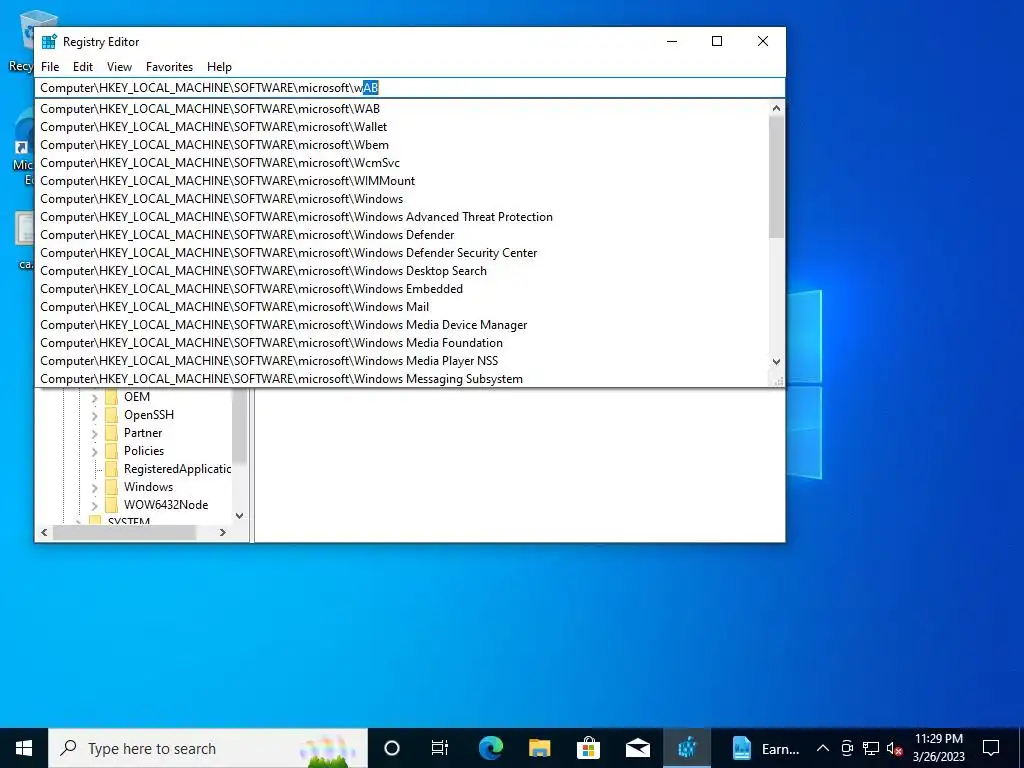Select the WOW6432Node key in tree

point(166,505)
